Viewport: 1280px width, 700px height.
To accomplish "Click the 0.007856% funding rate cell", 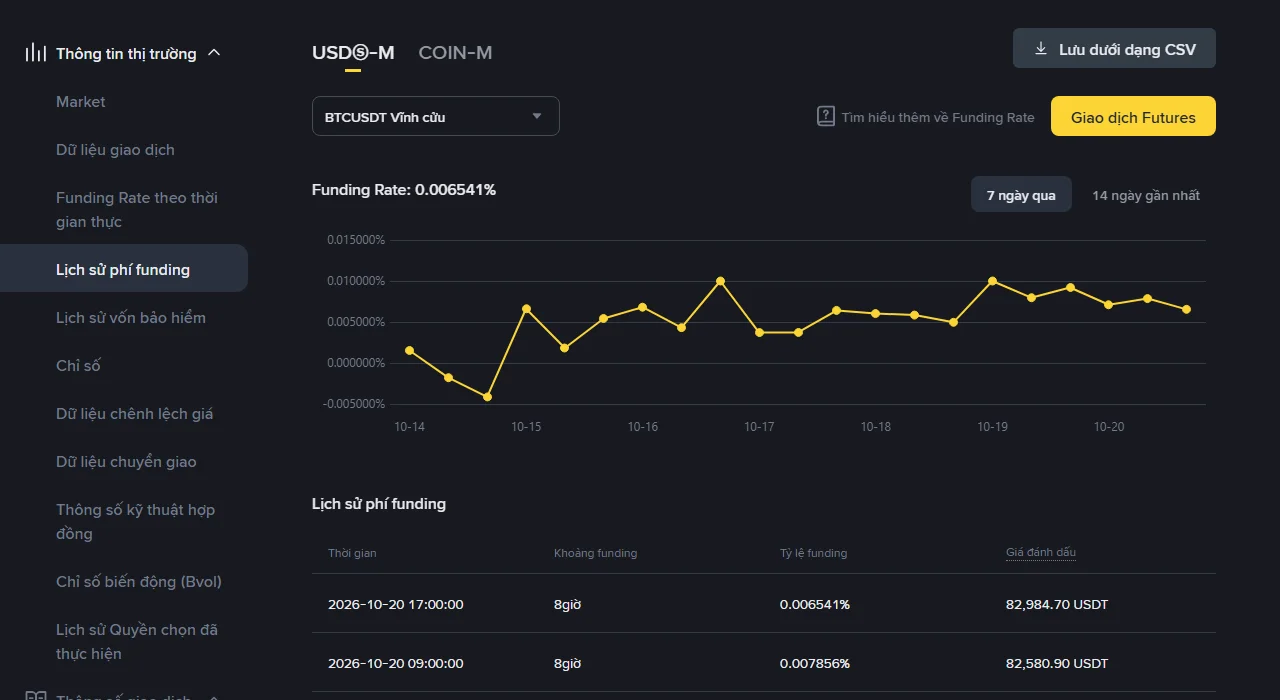I will click(815, 663).
